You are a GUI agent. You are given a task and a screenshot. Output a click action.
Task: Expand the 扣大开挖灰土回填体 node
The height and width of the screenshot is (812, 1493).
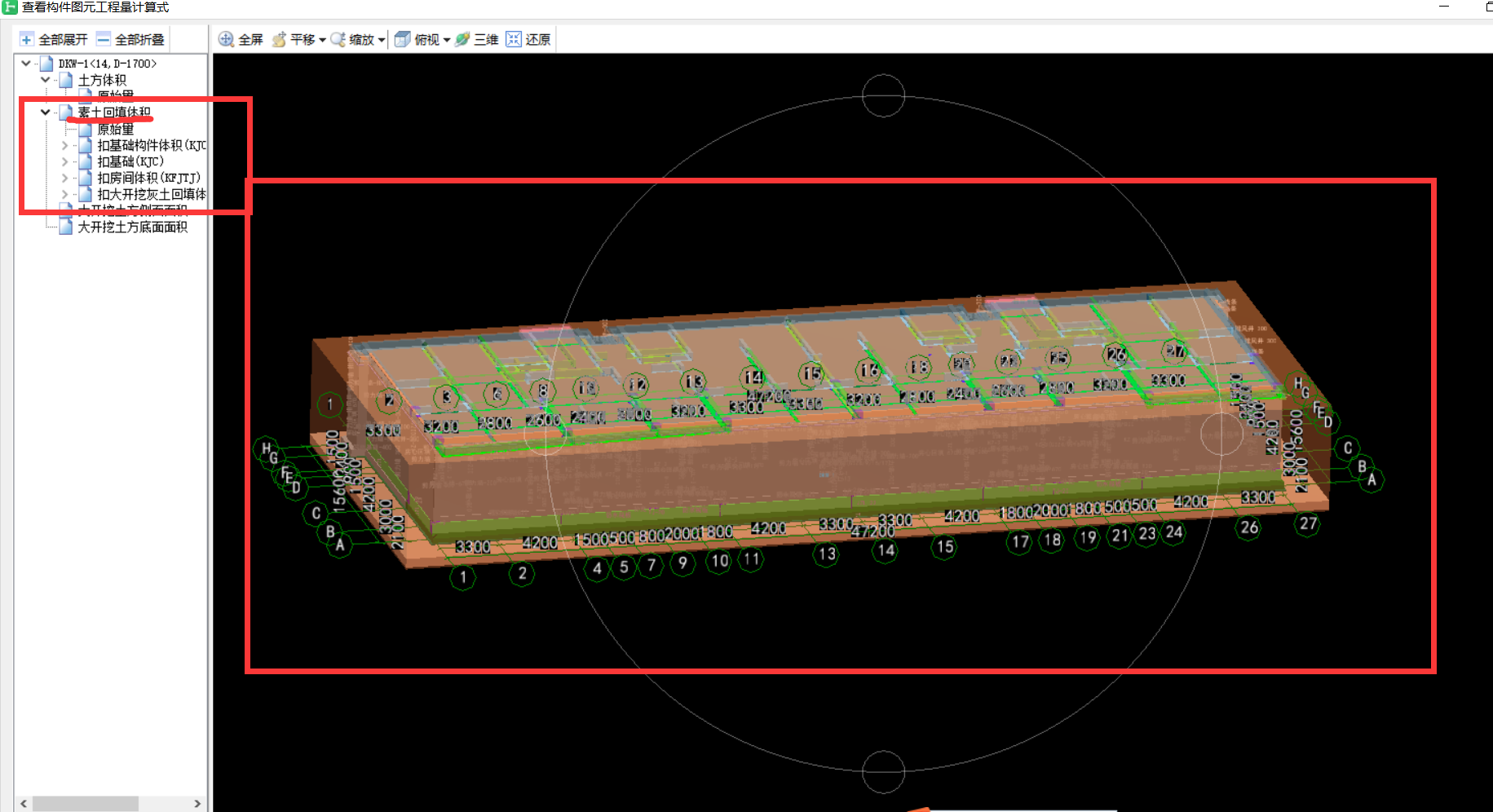tap(65, 194)
